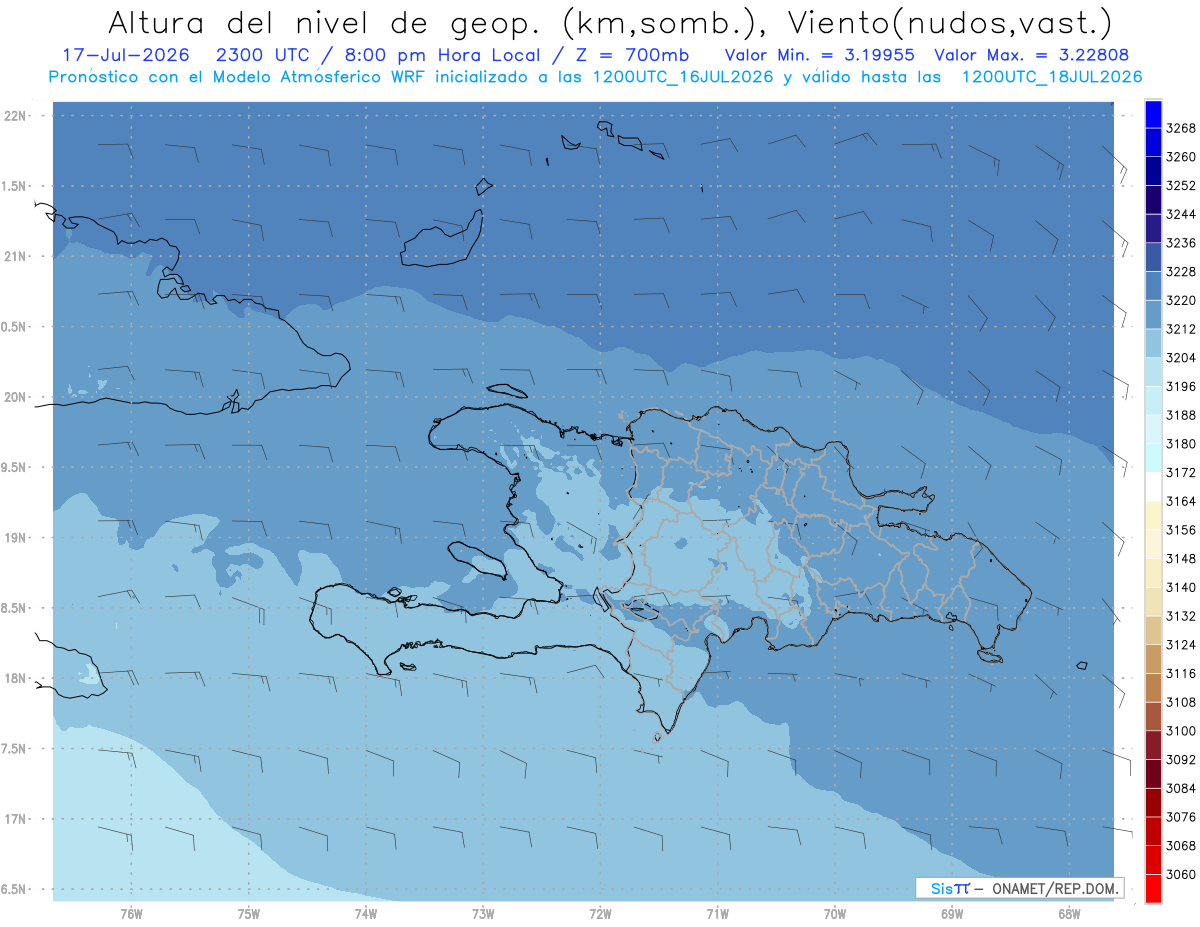
Task: Click the '3228' legend value
Action: (1181, 272)
